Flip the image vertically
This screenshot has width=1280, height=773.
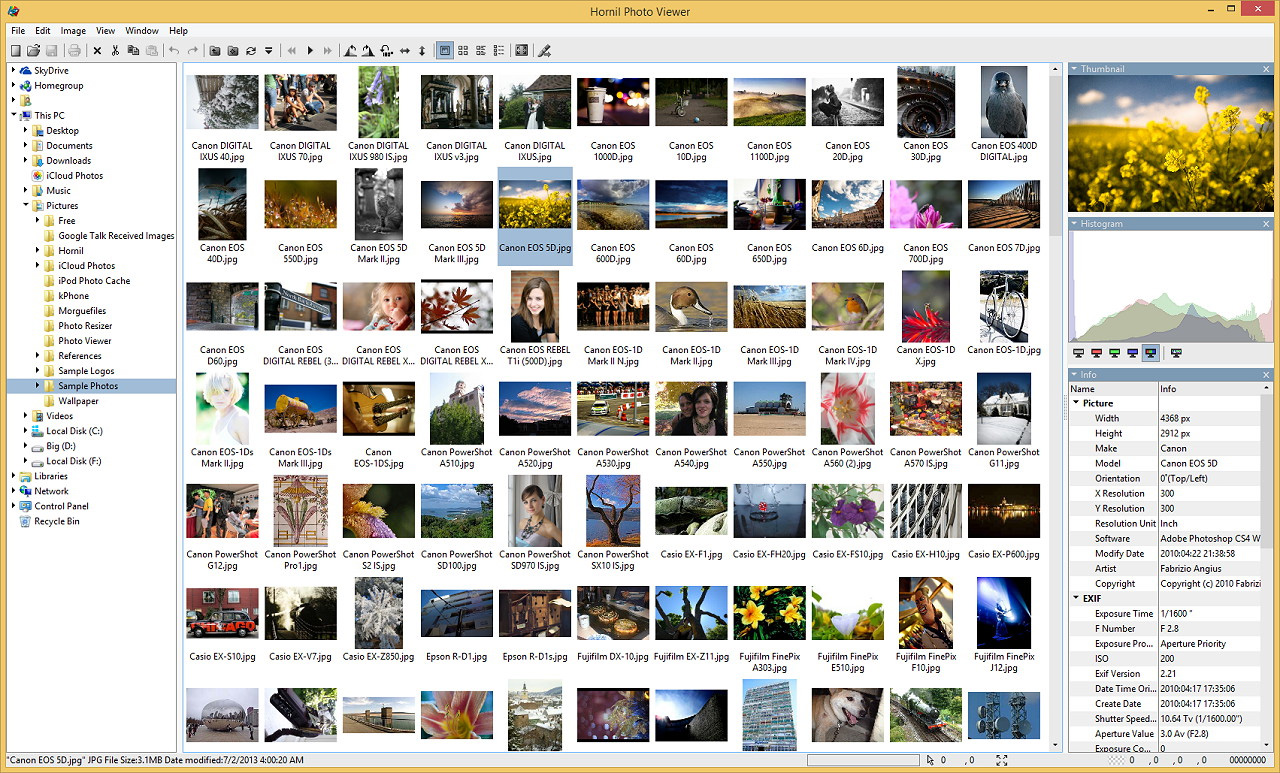pyautogui.click(x=422, y=50)
